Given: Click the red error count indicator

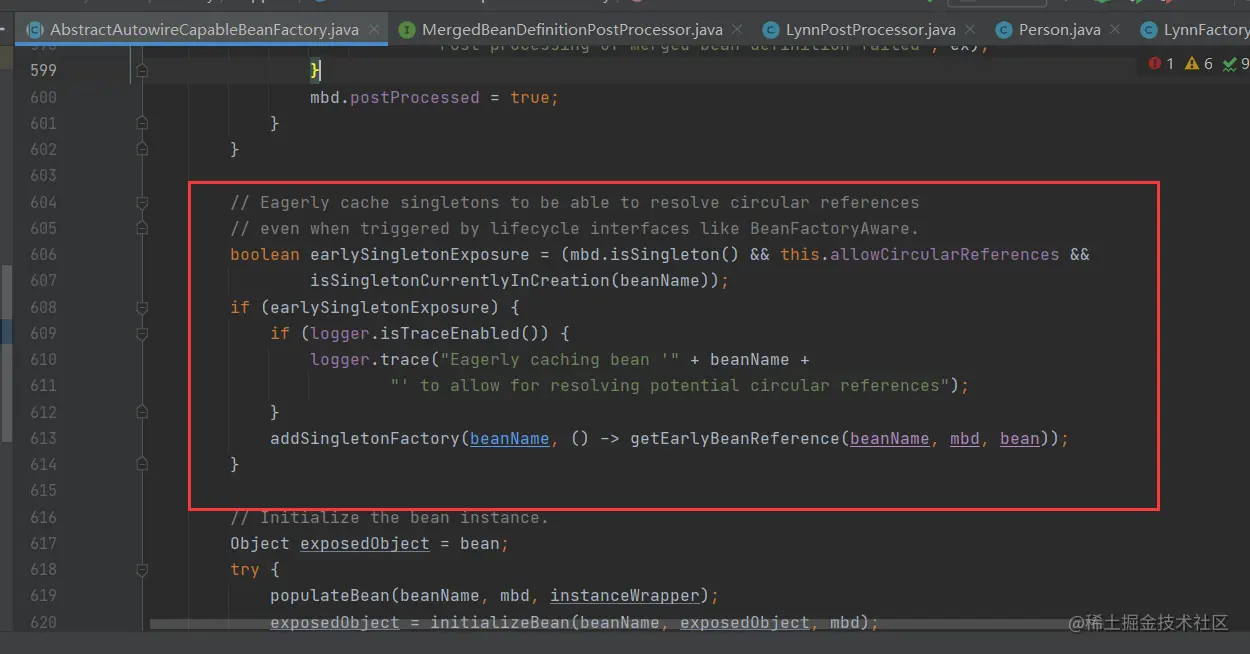Looking at the screenshot, I should [1161, 64].
